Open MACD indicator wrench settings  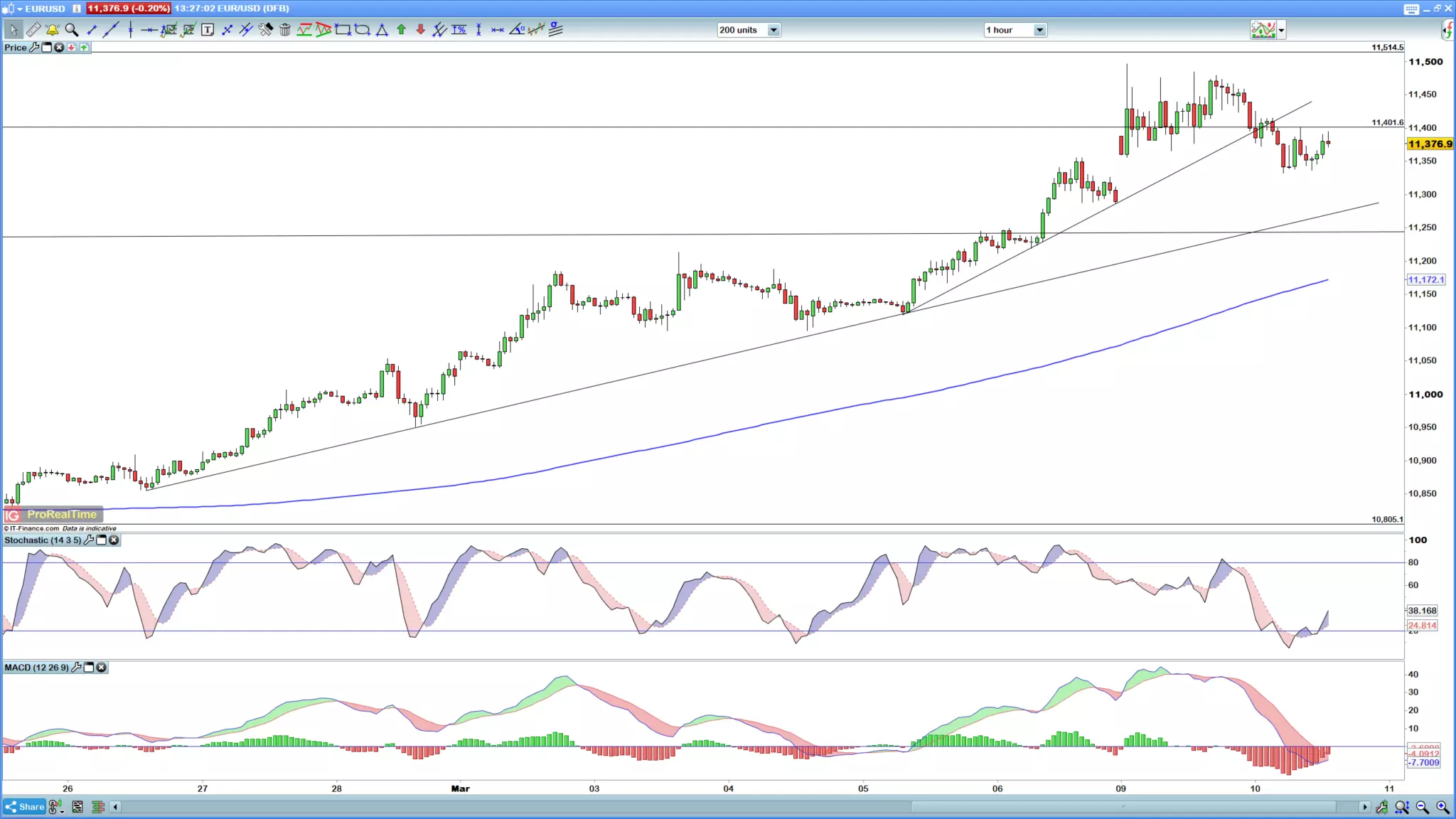77,668
